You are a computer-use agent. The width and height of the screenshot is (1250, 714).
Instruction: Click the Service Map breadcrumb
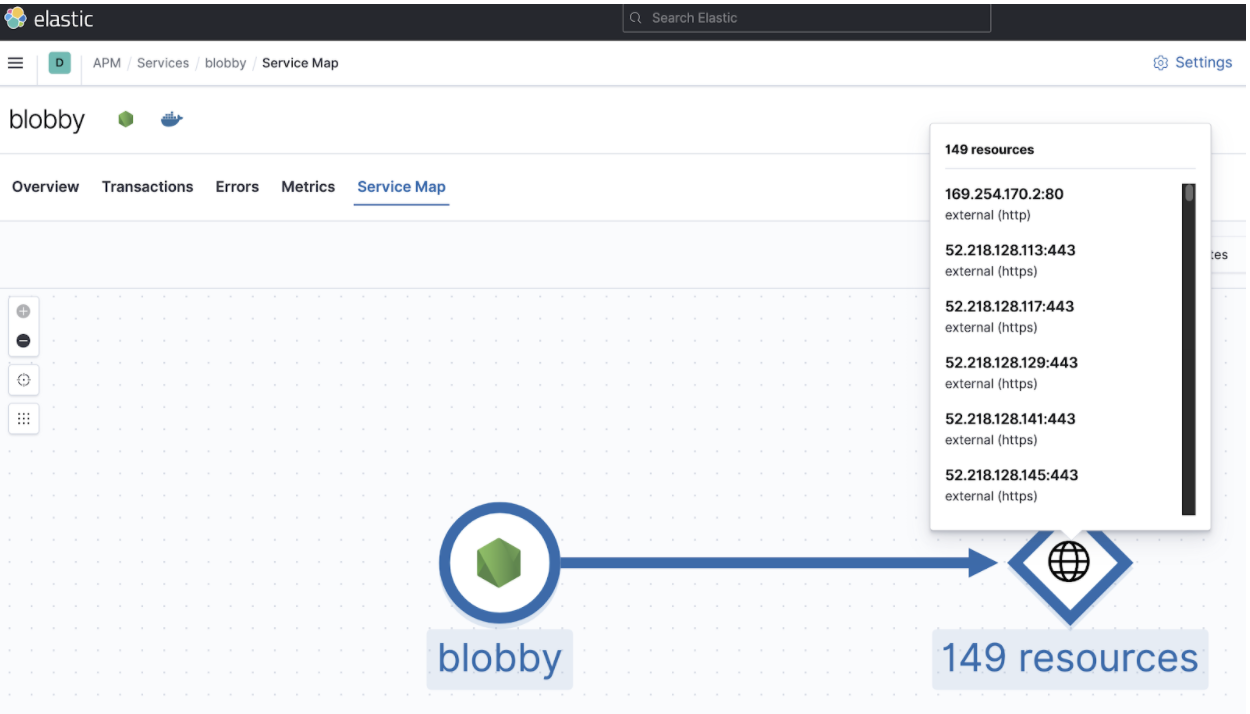coord(300,63)
